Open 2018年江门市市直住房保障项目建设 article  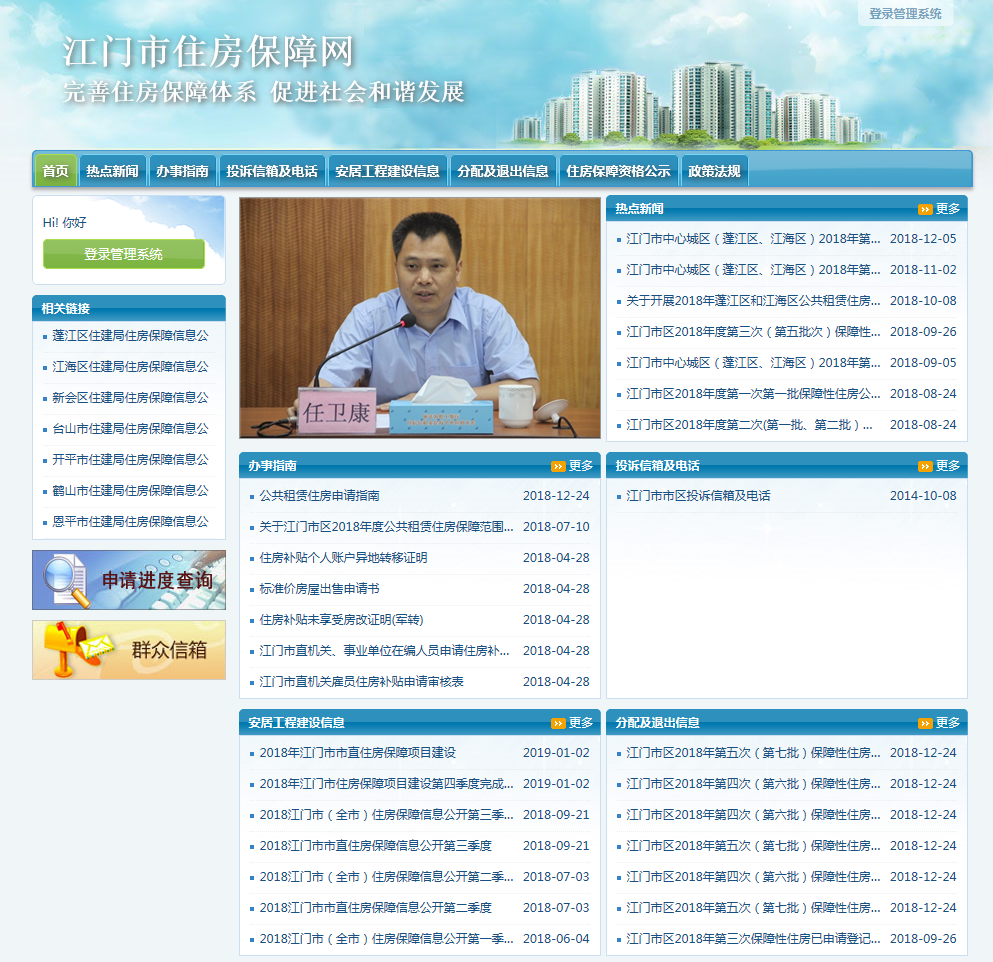pos(357,753)
